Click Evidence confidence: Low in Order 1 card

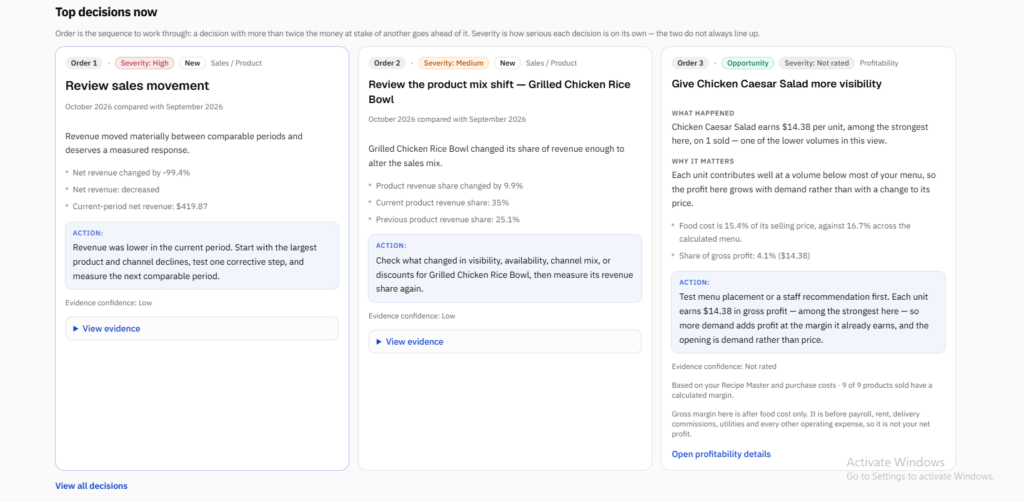pyautogui.click(x=108, y=303)
